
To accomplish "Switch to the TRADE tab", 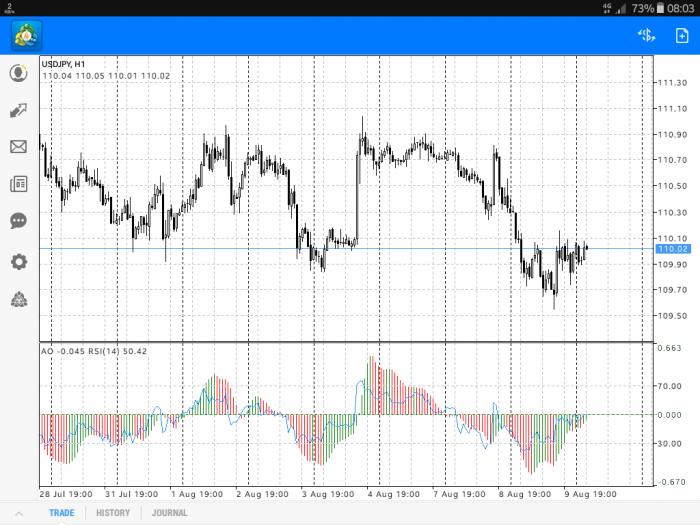I will [x=62, y=512].
